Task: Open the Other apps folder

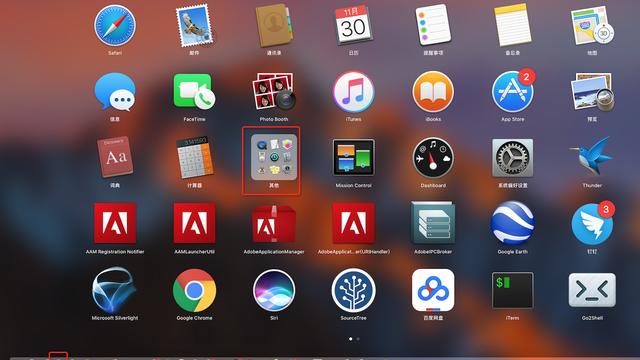Action: (274, 157)
